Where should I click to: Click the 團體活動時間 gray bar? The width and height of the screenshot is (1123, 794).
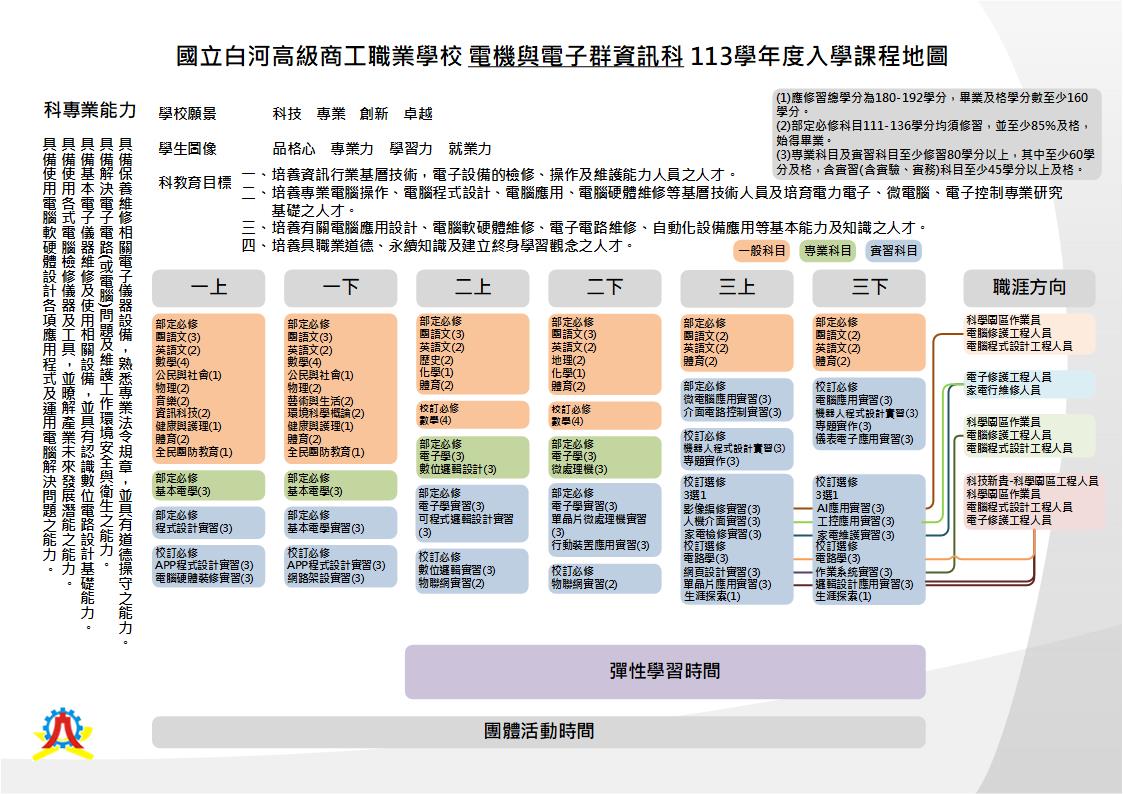click(539, 732)
